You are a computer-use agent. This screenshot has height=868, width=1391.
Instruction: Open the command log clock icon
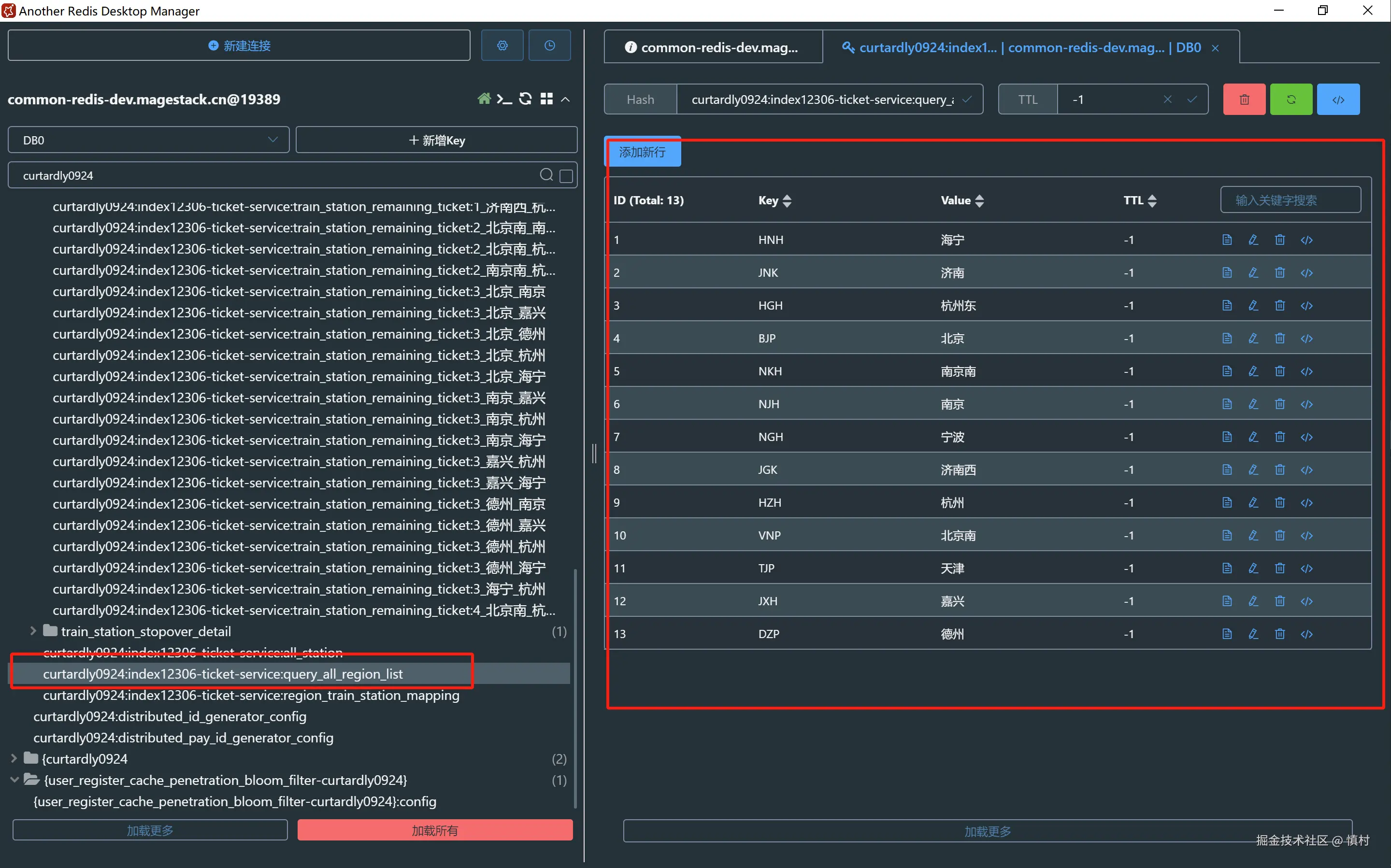coord(549,45)
